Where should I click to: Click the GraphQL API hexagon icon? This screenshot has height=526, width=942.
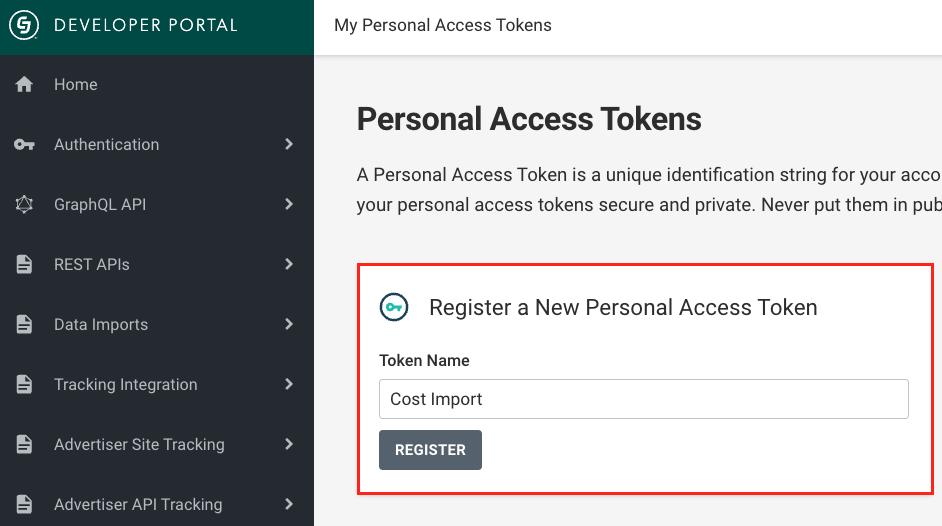[x=24, y=205]
